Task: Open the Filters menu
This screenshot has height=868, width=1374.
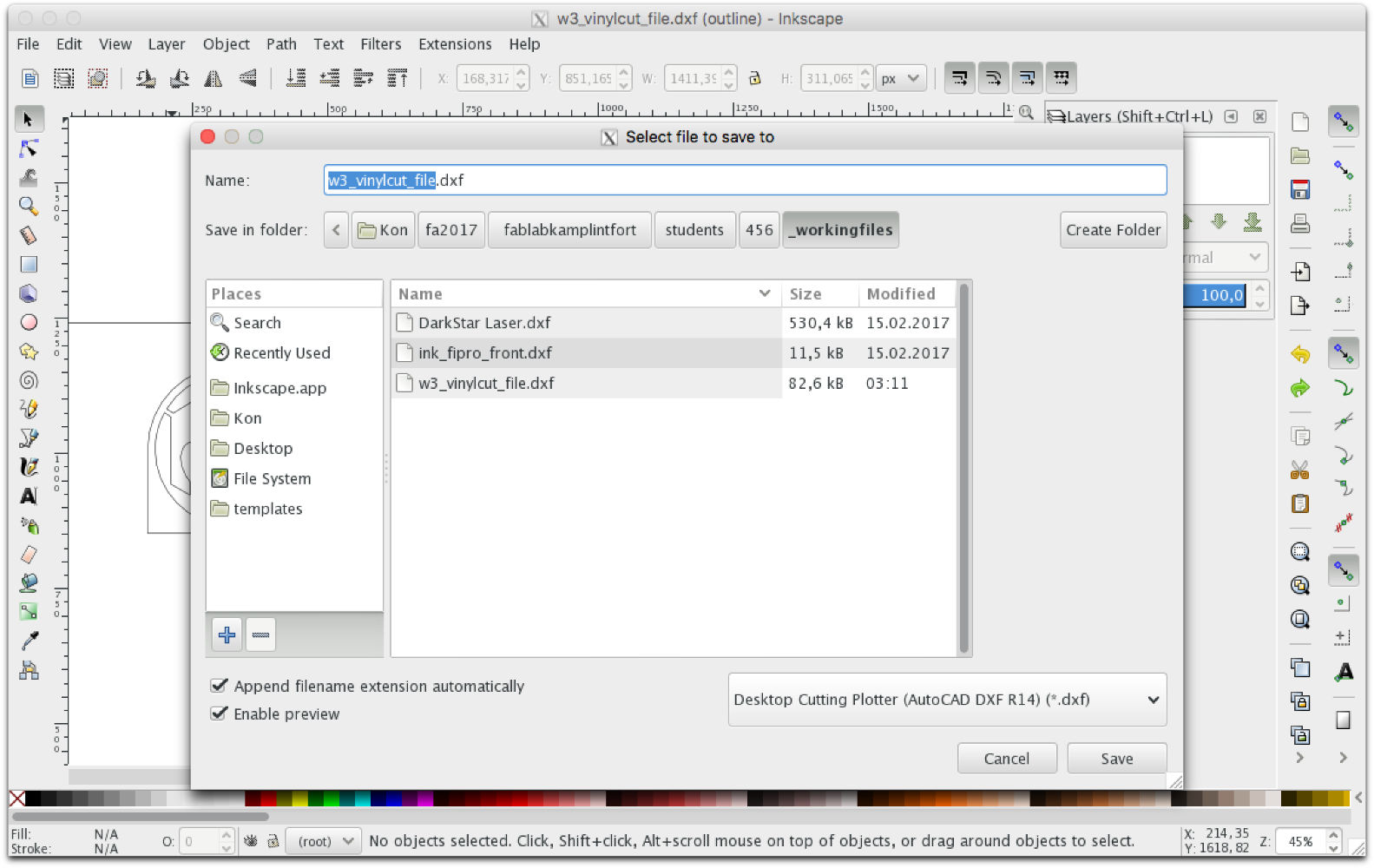Action: [381, 44]
